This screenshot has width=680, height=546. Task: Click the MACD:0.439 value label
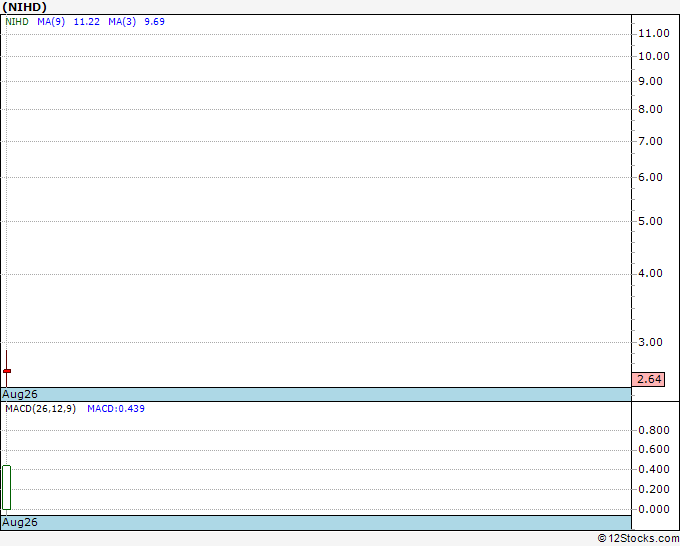point(116,409)
